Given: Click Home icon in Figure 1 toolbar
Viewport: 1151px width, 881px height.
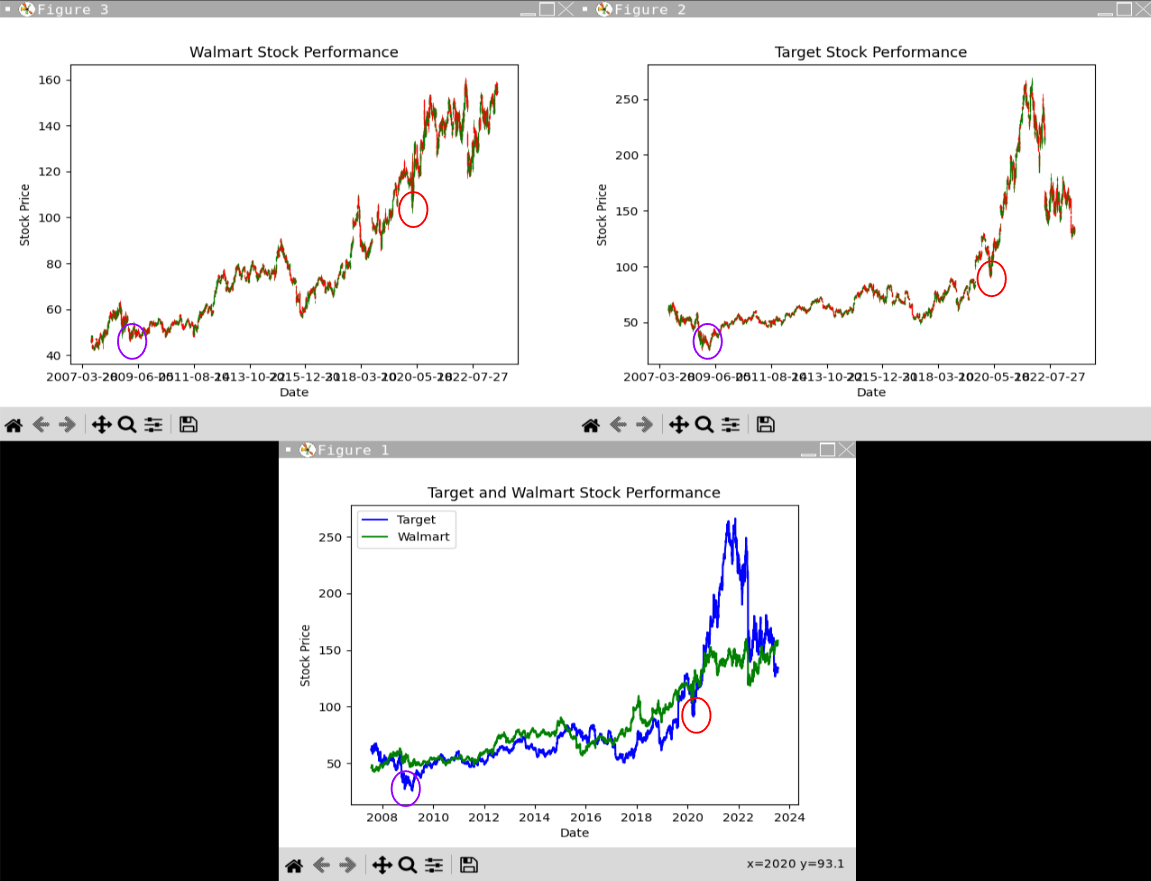Looking at the screenshot, I should tap(294, 865).
